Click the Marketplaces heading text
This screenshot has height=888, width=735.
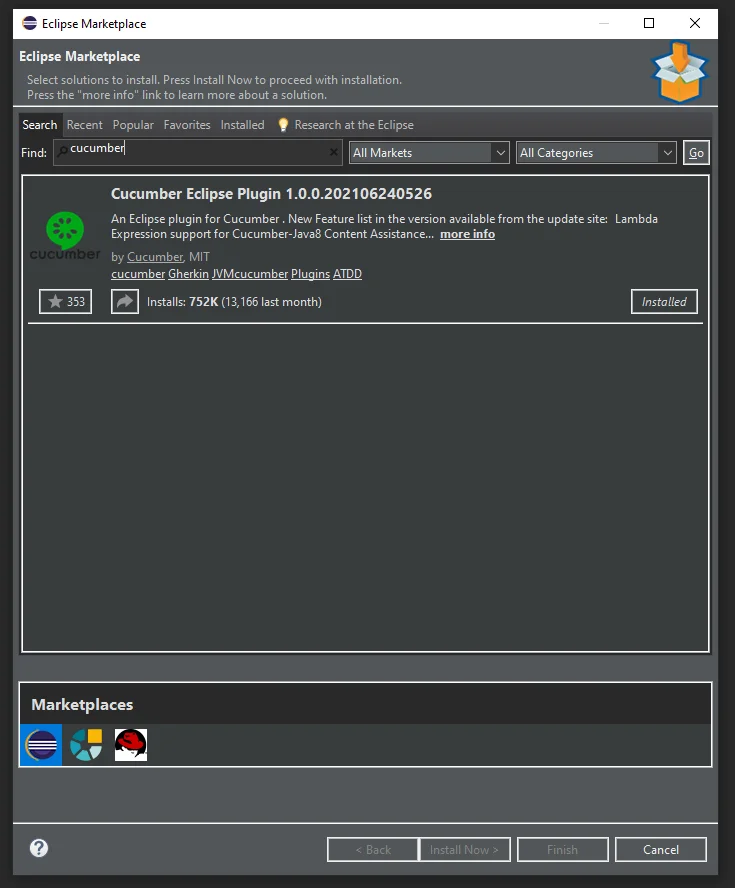82,705
